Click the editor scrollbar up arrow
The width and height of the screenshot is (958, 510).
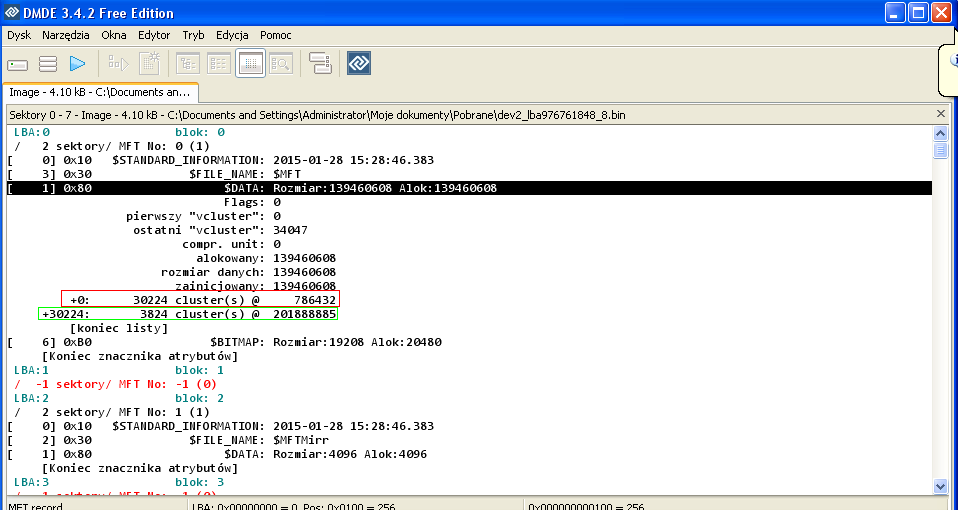point(940,133)
